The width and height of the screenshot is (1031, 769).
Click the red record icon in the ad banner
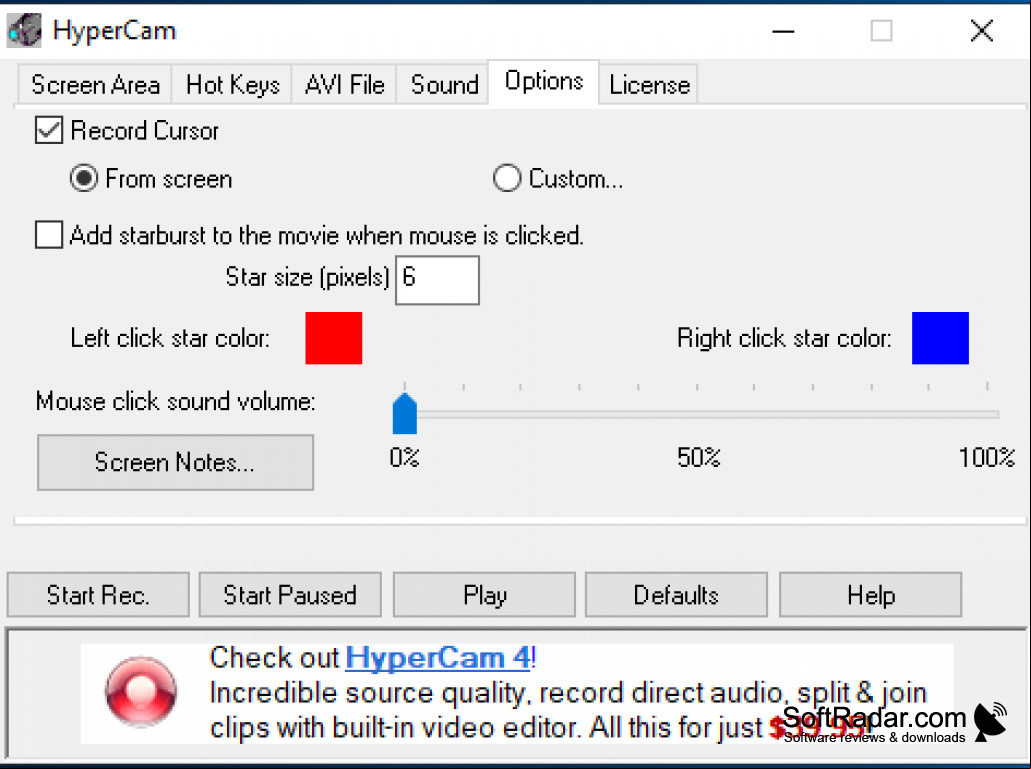[x=141, y=691]
